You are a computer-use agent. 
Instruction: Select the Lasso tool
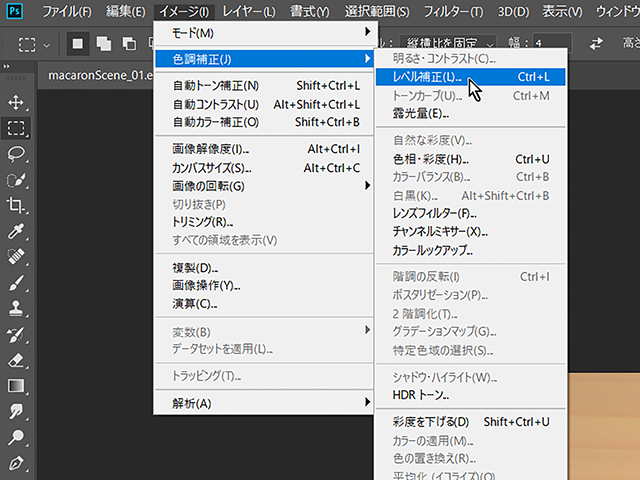pyautogui.click(x=16, y=154)
